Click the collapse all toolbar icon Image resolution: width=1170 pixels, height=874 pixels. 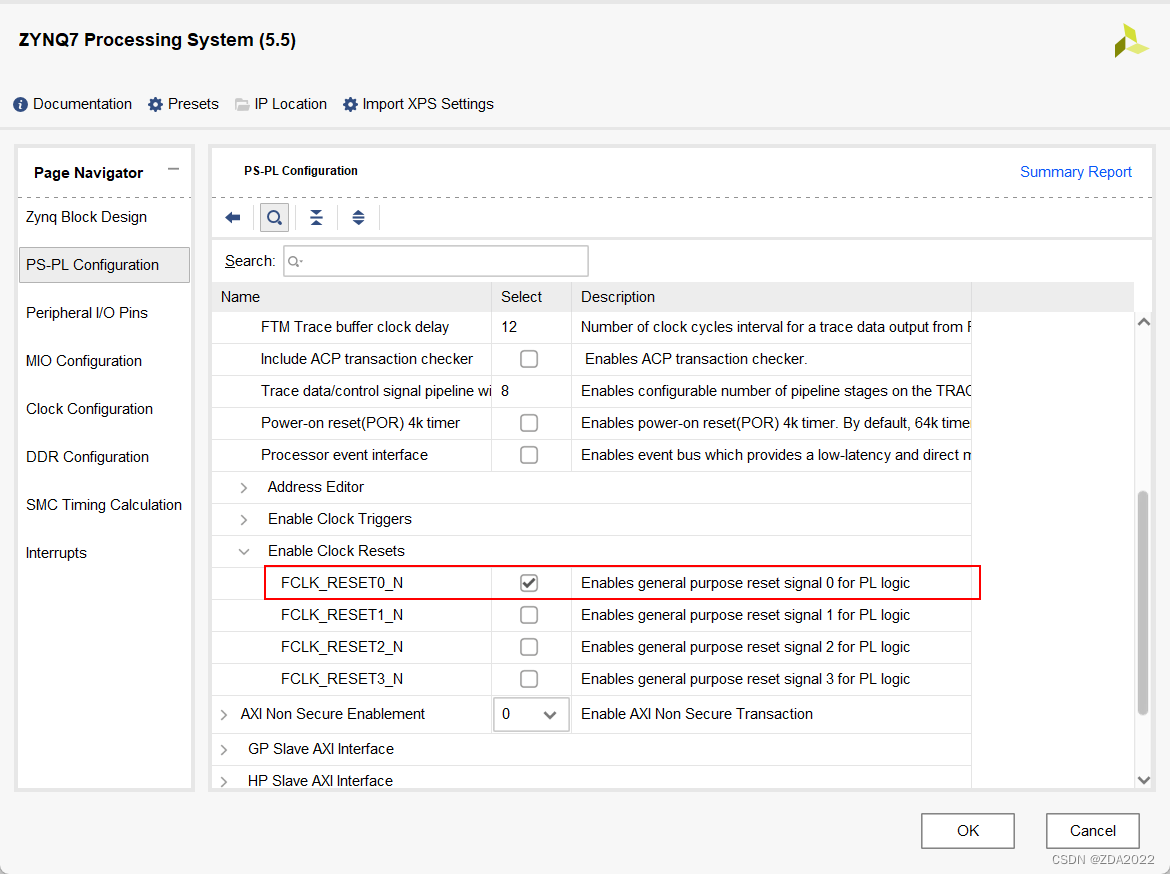point(316,217)
